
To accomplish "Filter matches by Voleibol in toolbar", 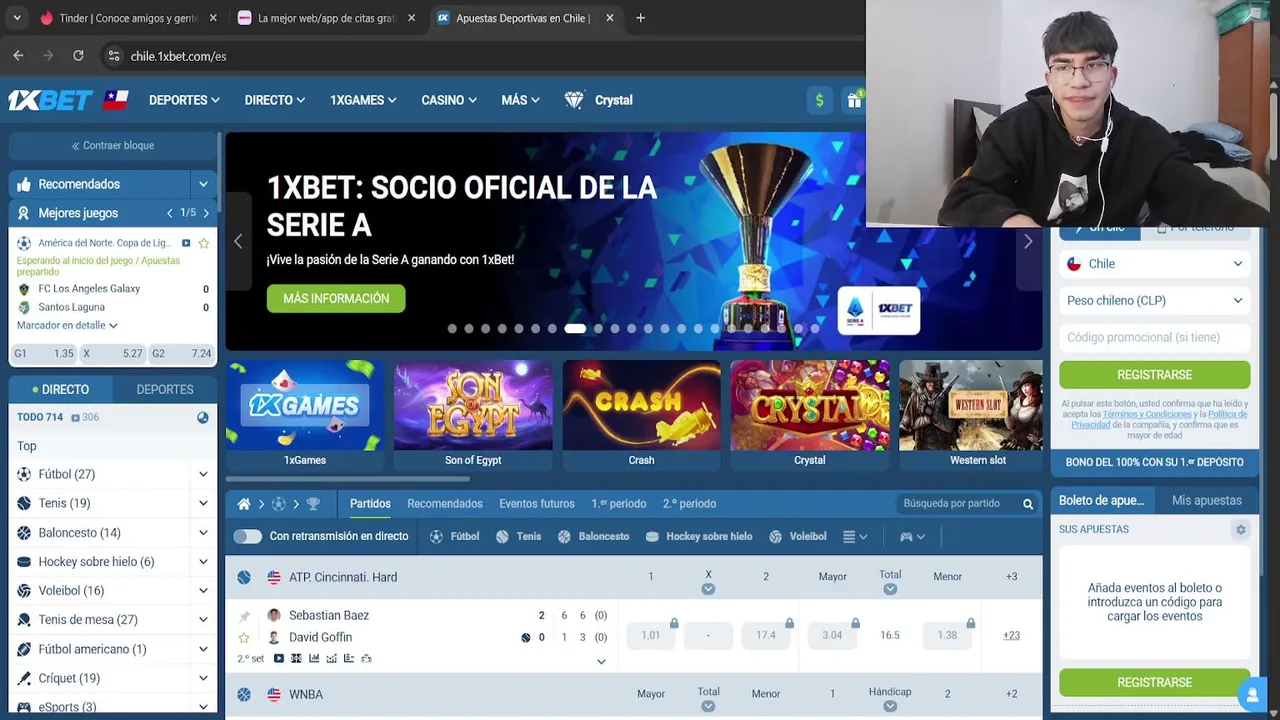I will coord(797,536).
